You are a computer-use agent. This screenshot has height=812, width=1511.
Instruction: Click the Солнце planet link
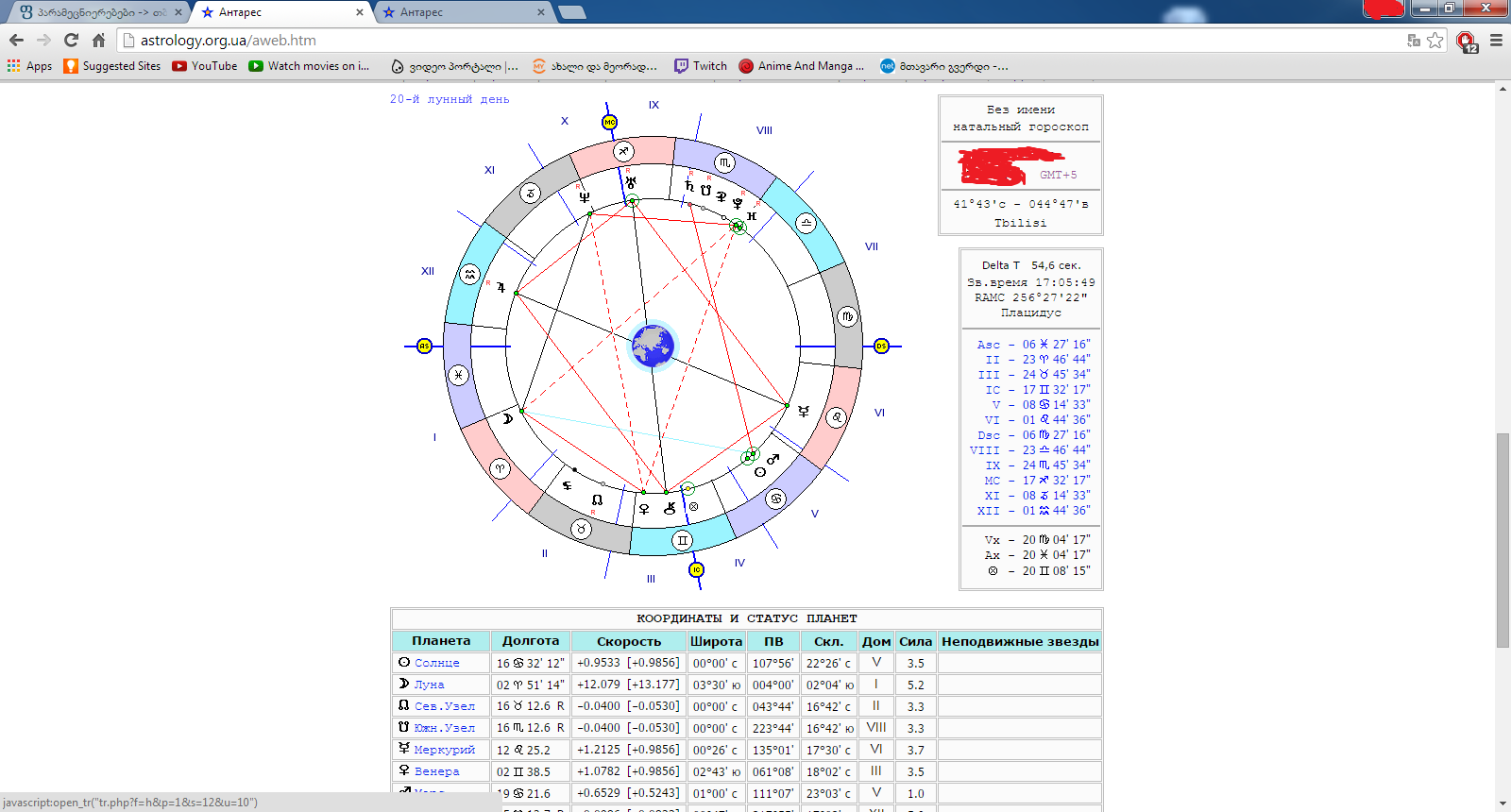click(436, 663)
